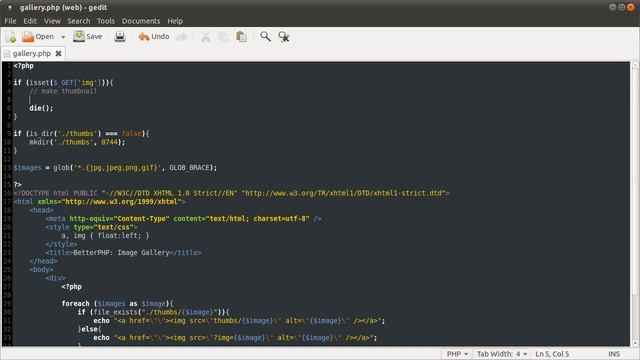
Task: Open the Documents menu
Action: pyautogui.click(x=141, y=21)
